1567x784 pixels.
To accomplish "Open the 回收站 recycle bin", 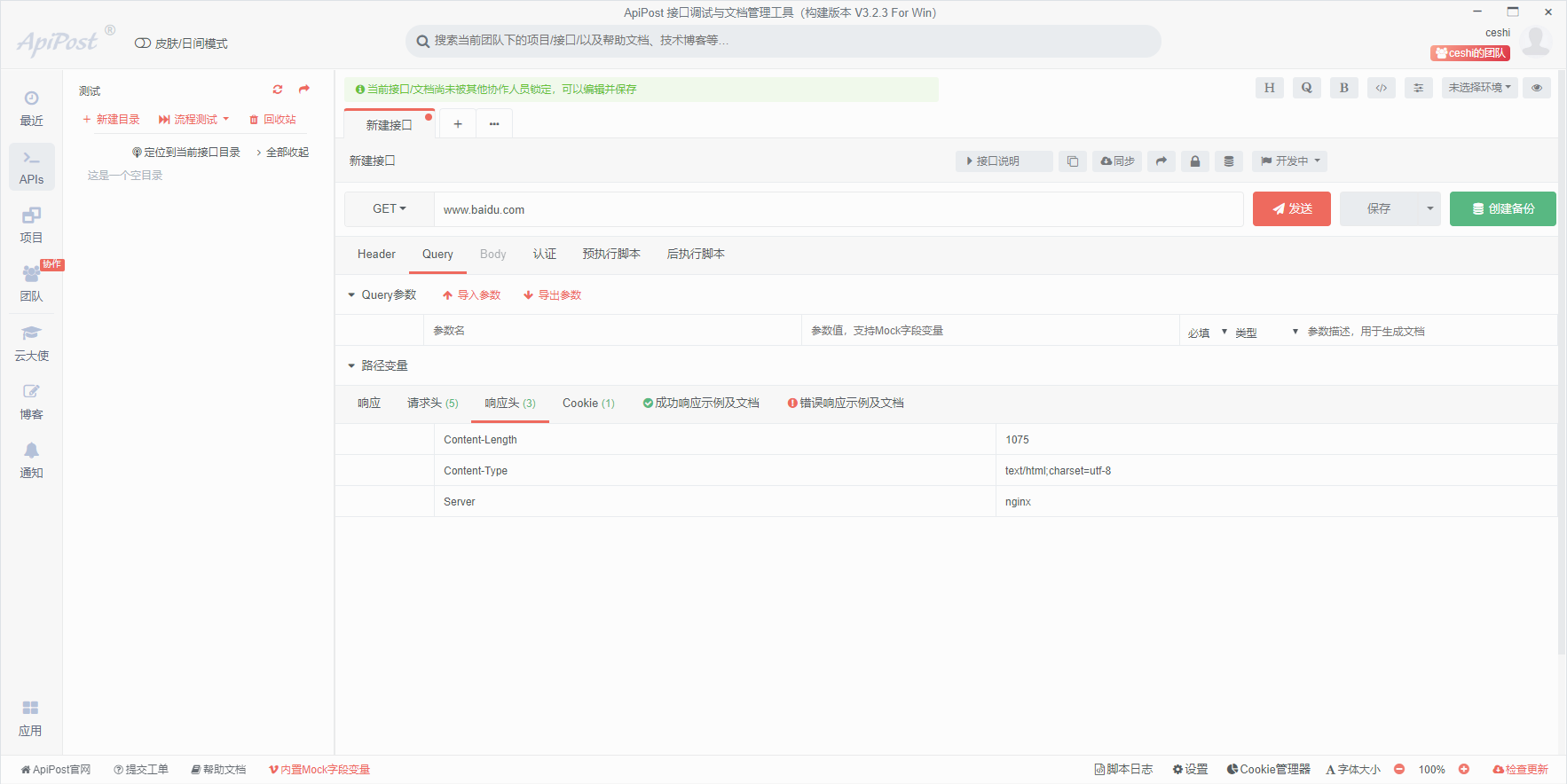I will click(272, 120).
